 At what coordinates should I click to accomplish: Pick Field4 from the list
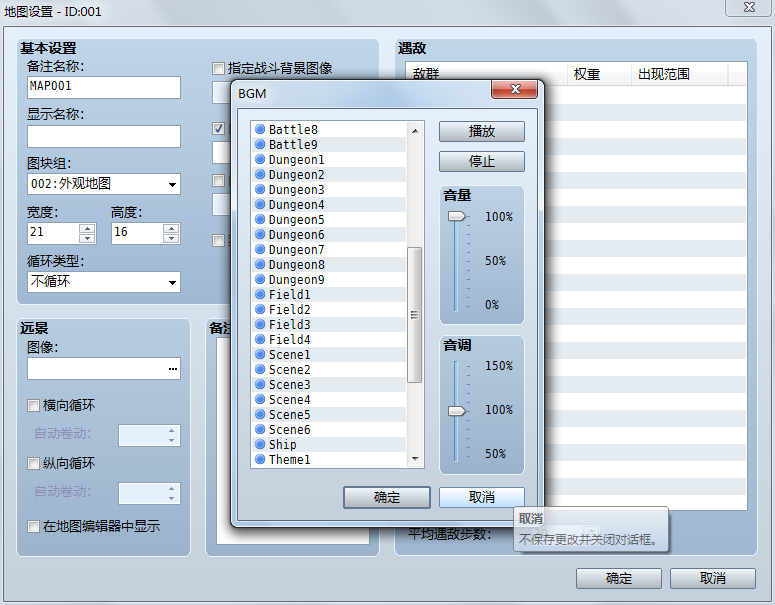[x=329, y=340]
